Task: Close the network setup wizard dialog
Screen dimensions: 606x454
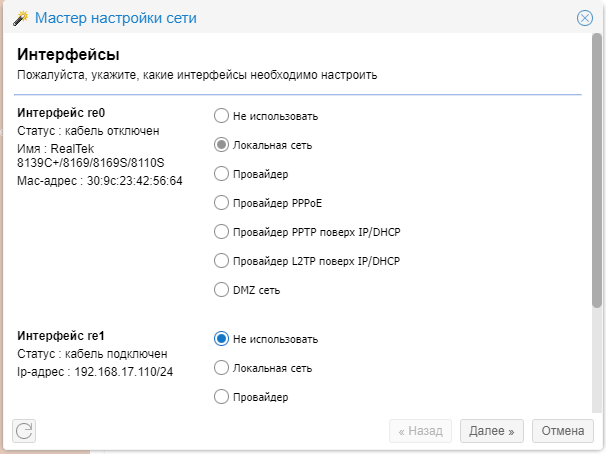Action: pyautogui.click(x=585, y=18)
